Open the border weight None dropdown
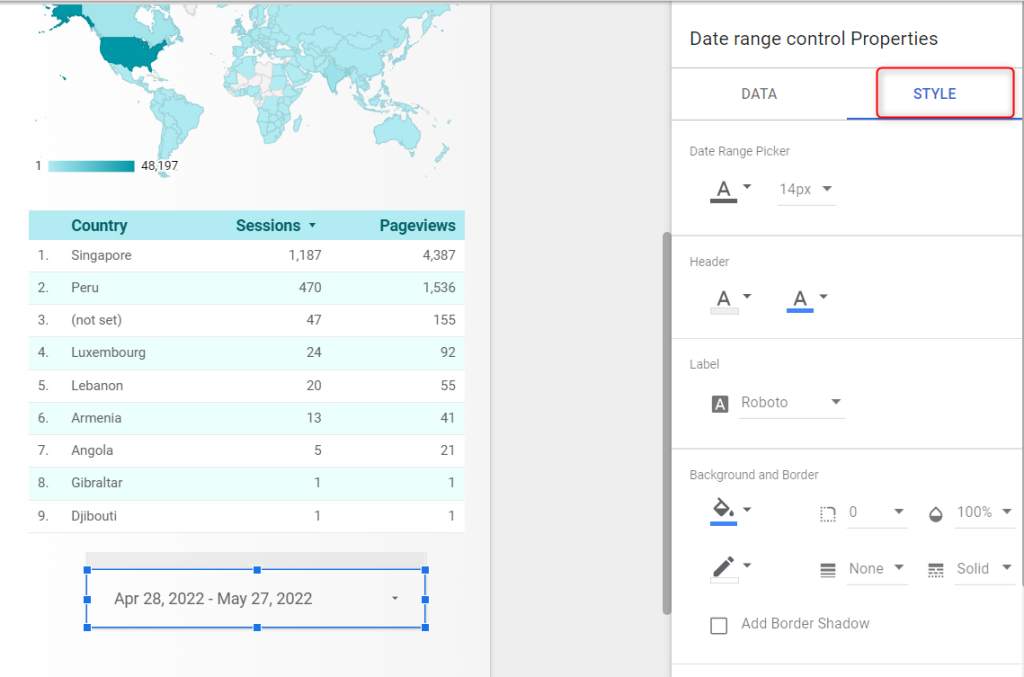The image size is (1024, 677). point(876,569)
